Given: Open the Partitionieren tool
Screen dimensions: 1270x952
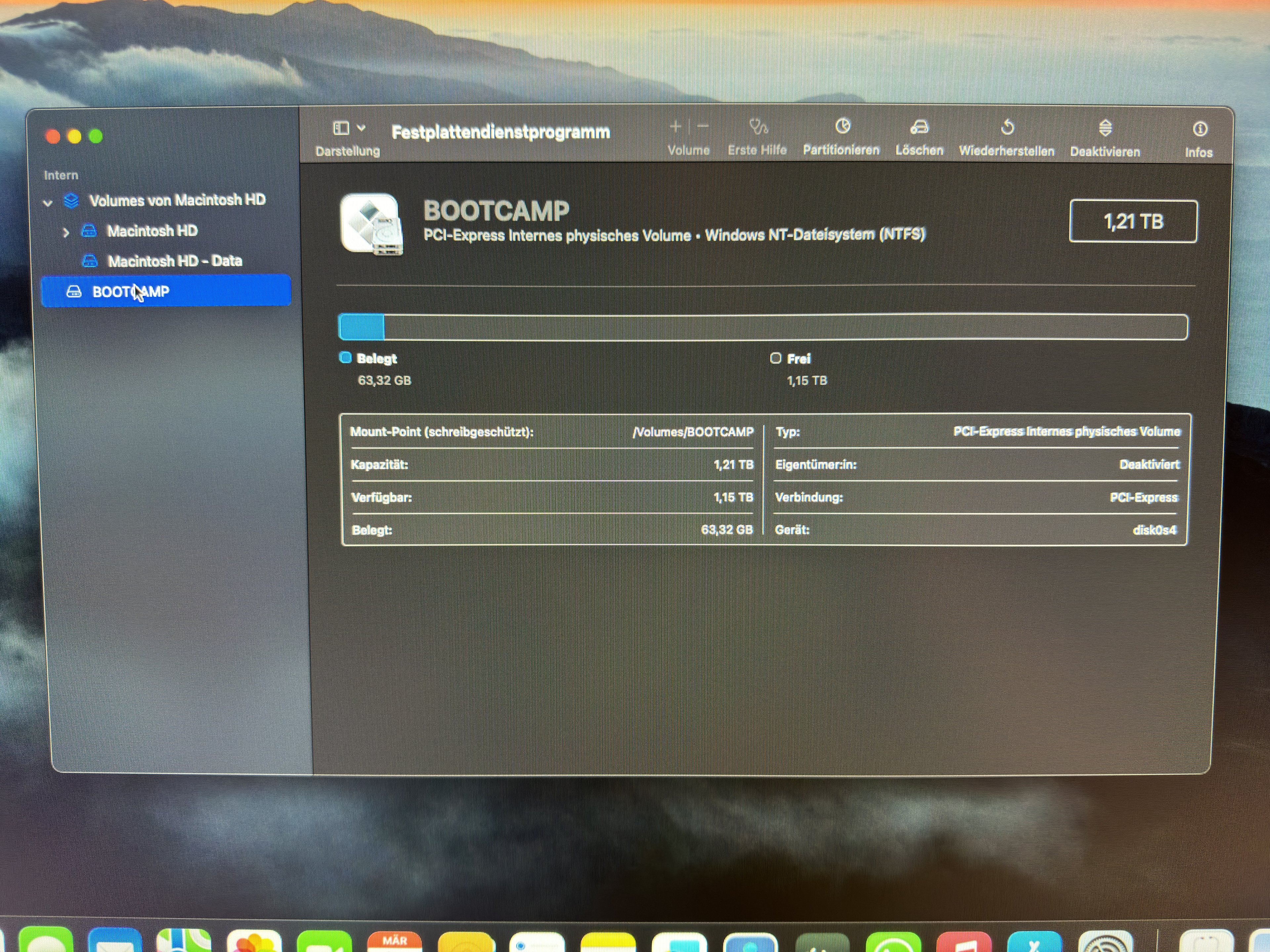Looking at the screenshot, I should (x=842, y=127).
